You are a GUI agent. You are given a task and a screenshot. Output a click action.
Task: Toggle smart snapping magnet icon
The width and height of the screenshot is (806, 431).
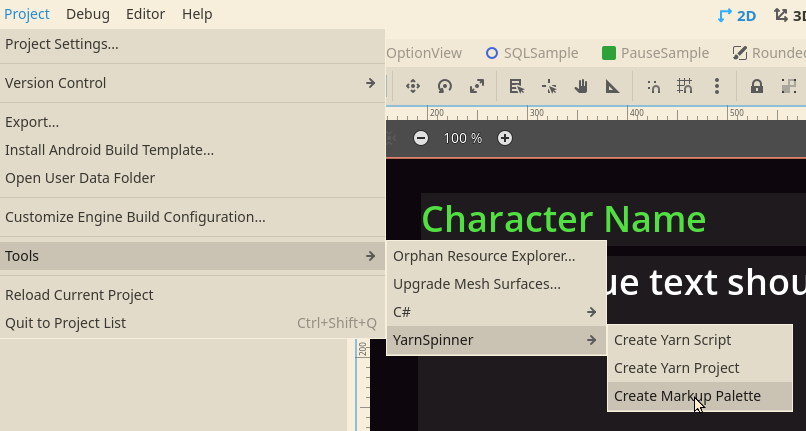pos(653,86)
